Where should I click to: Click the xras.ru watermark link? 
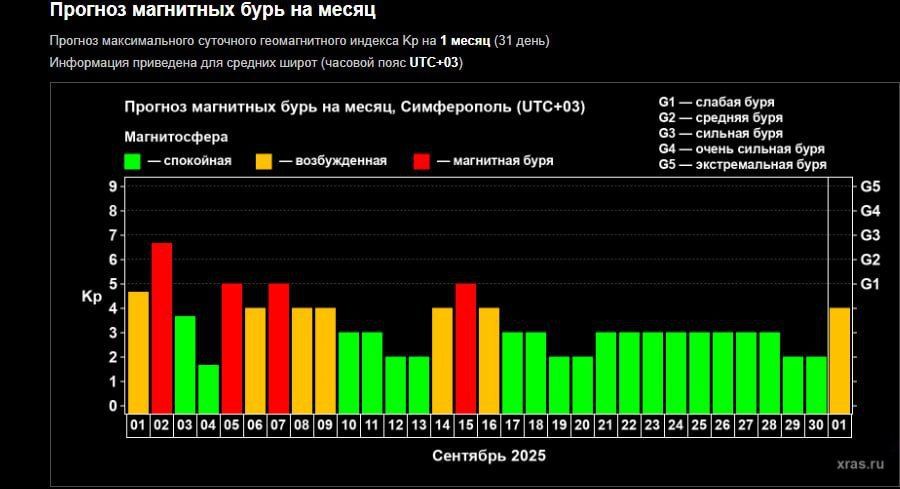pos(859,464)
